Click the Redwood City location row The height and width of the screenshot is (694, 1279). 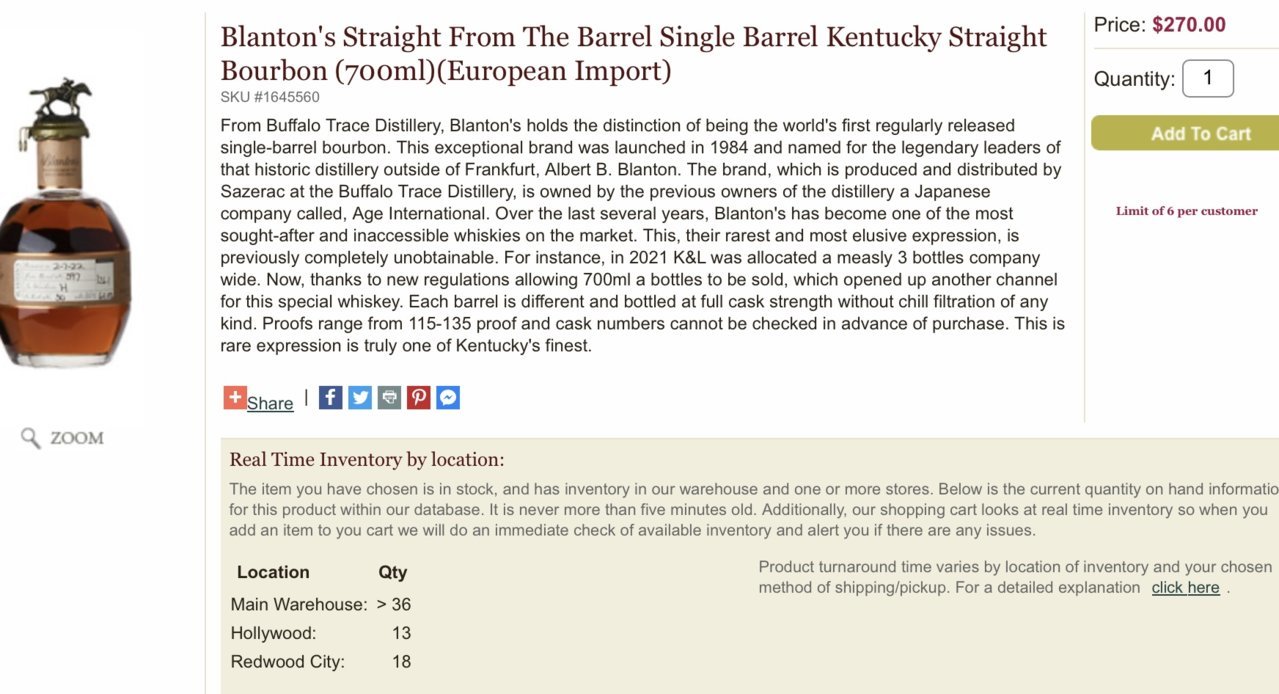coord(321,661)
